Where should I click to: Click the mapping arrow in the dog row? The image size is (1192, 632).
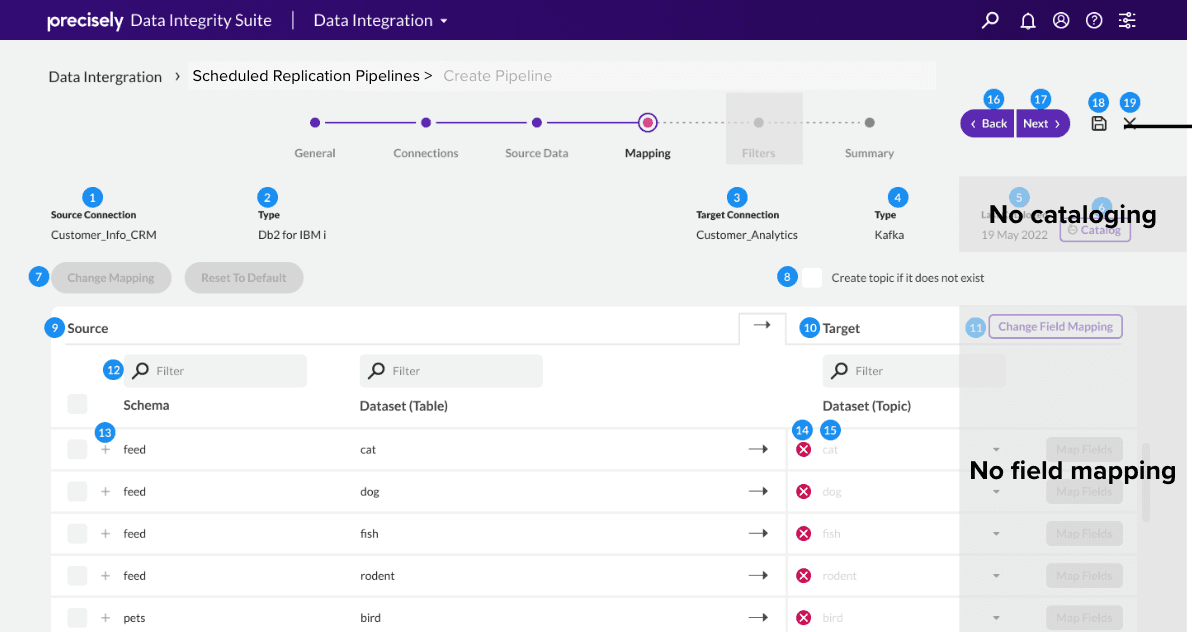[x=758, y=491]
